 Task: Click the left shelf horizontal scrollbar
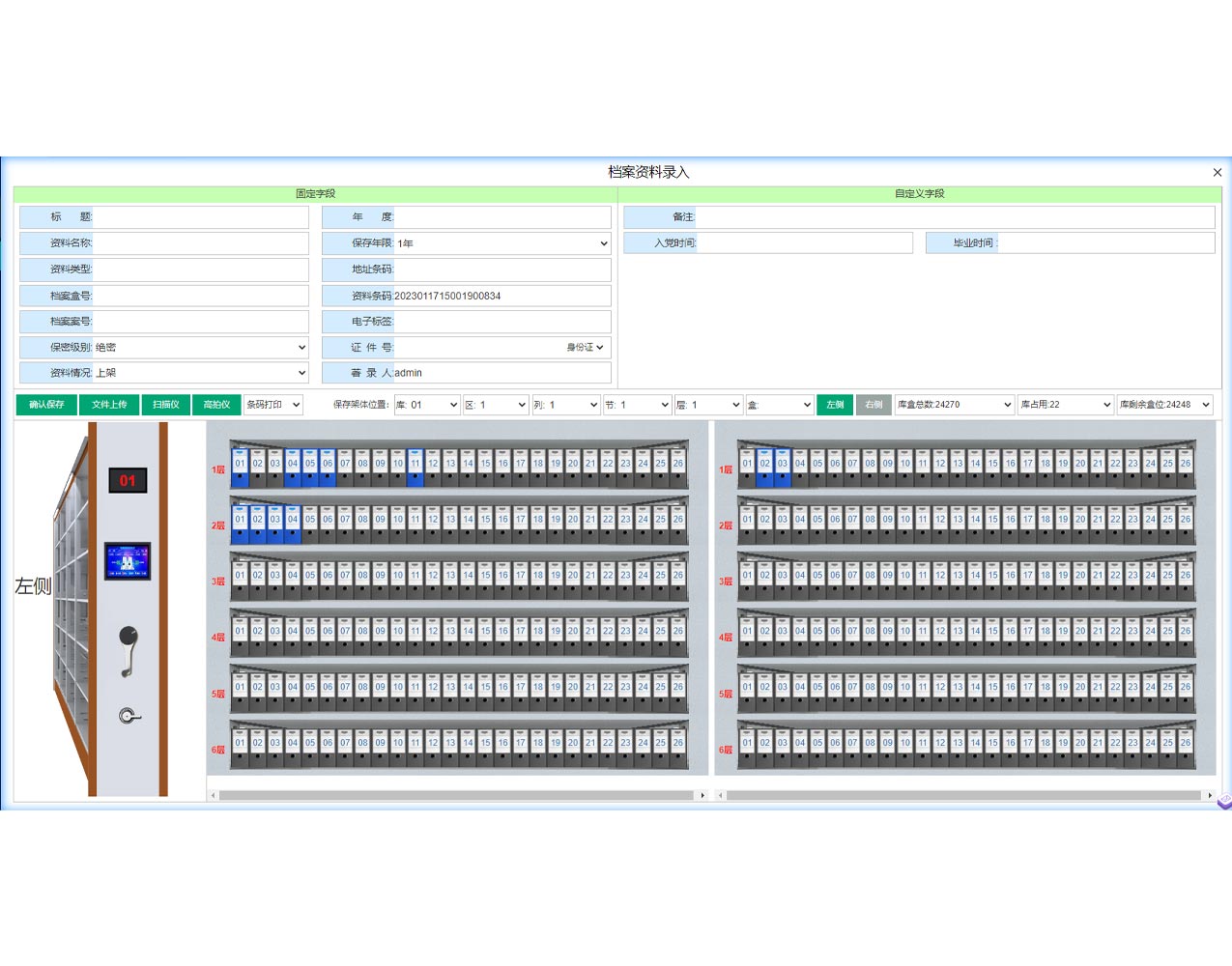458,796
